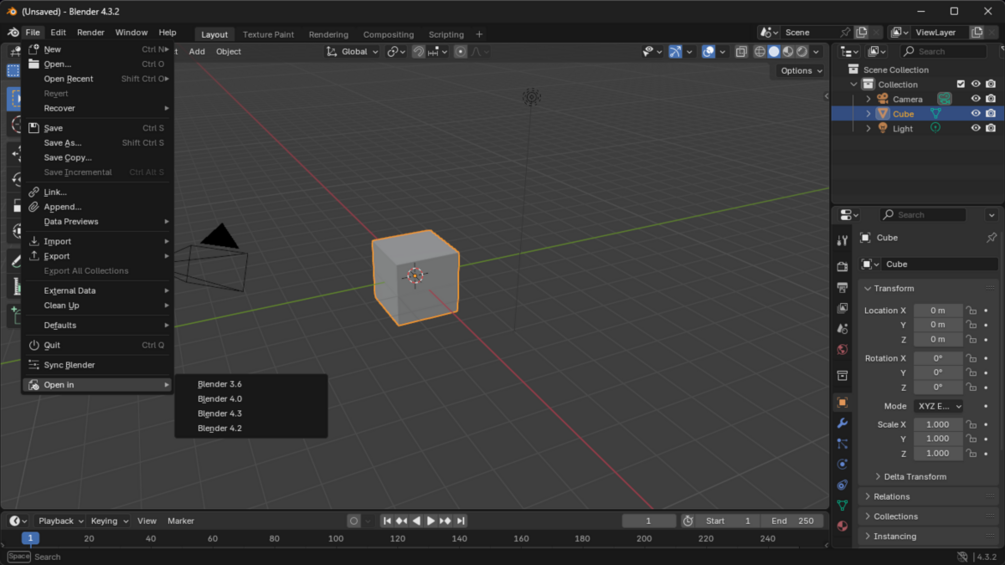This screenshot has width=1005, height=565.
Task: Click the Light data icon in outliner
Action: (935, 128)
